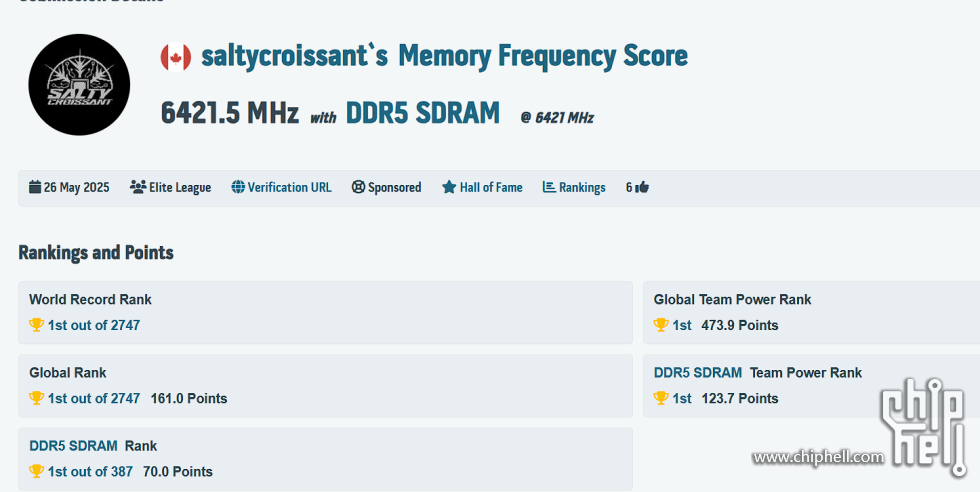The width and height of the screenshot is (980, 492).
Task: Click the '473.9 Points' value
Action: 739,325
